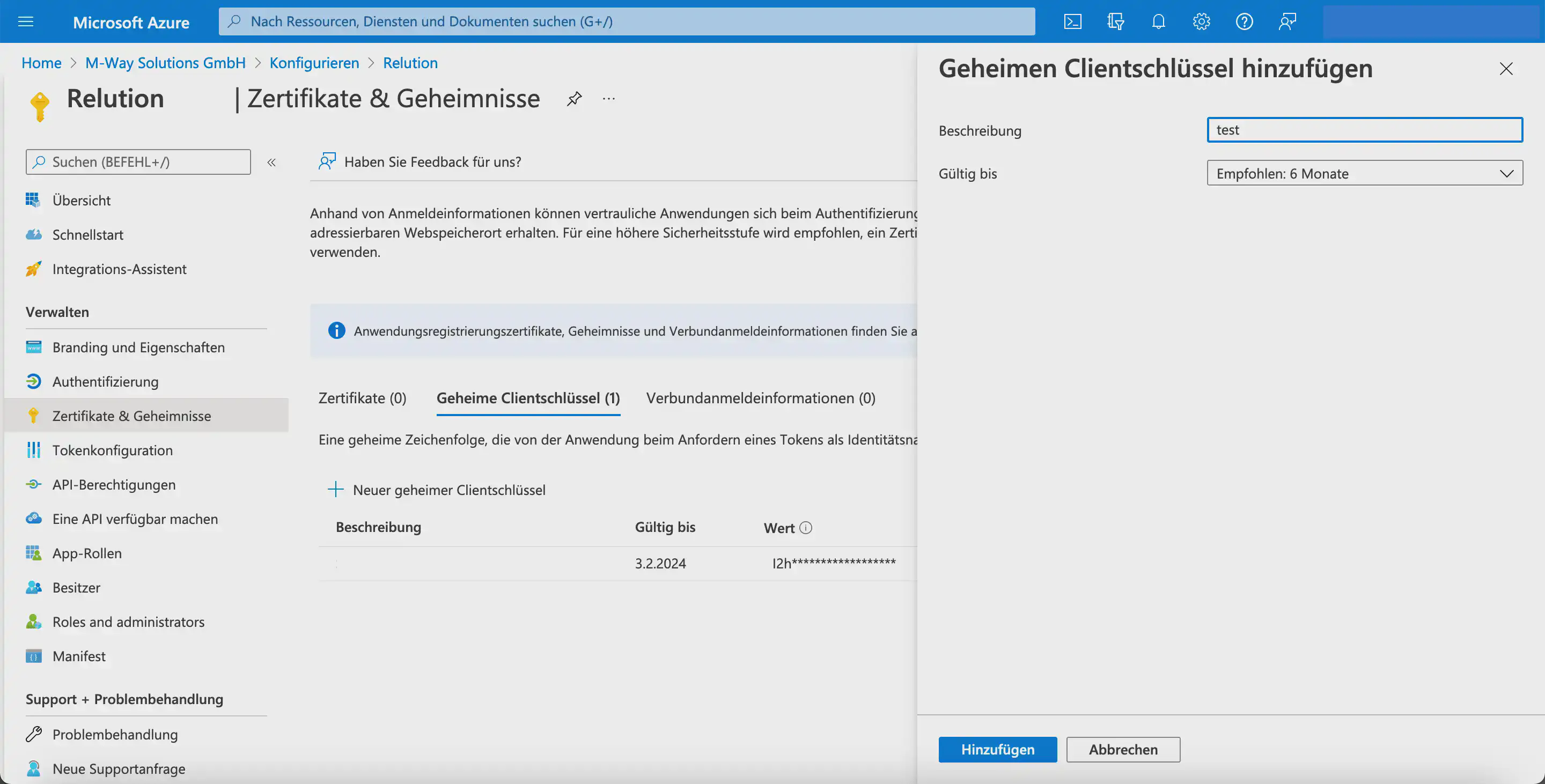Open Cloud Shell from top bar

[x=1072, y=21]
